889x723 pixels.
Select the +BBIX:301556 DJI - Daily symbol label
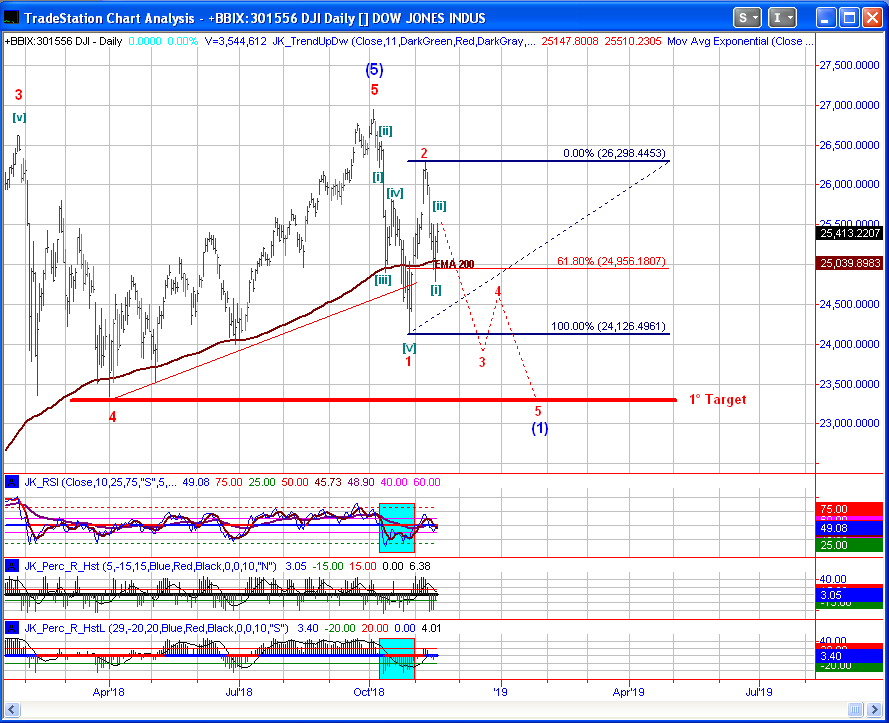pos(63,41)
